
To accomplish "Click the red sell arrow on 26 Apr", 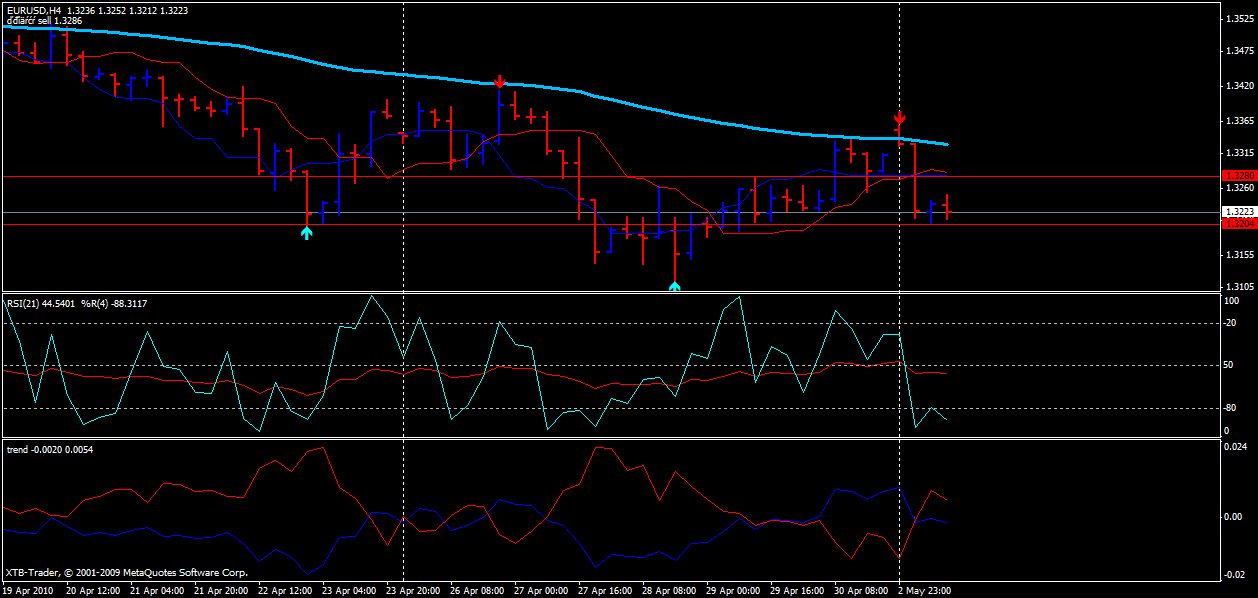I will [499, 82].
